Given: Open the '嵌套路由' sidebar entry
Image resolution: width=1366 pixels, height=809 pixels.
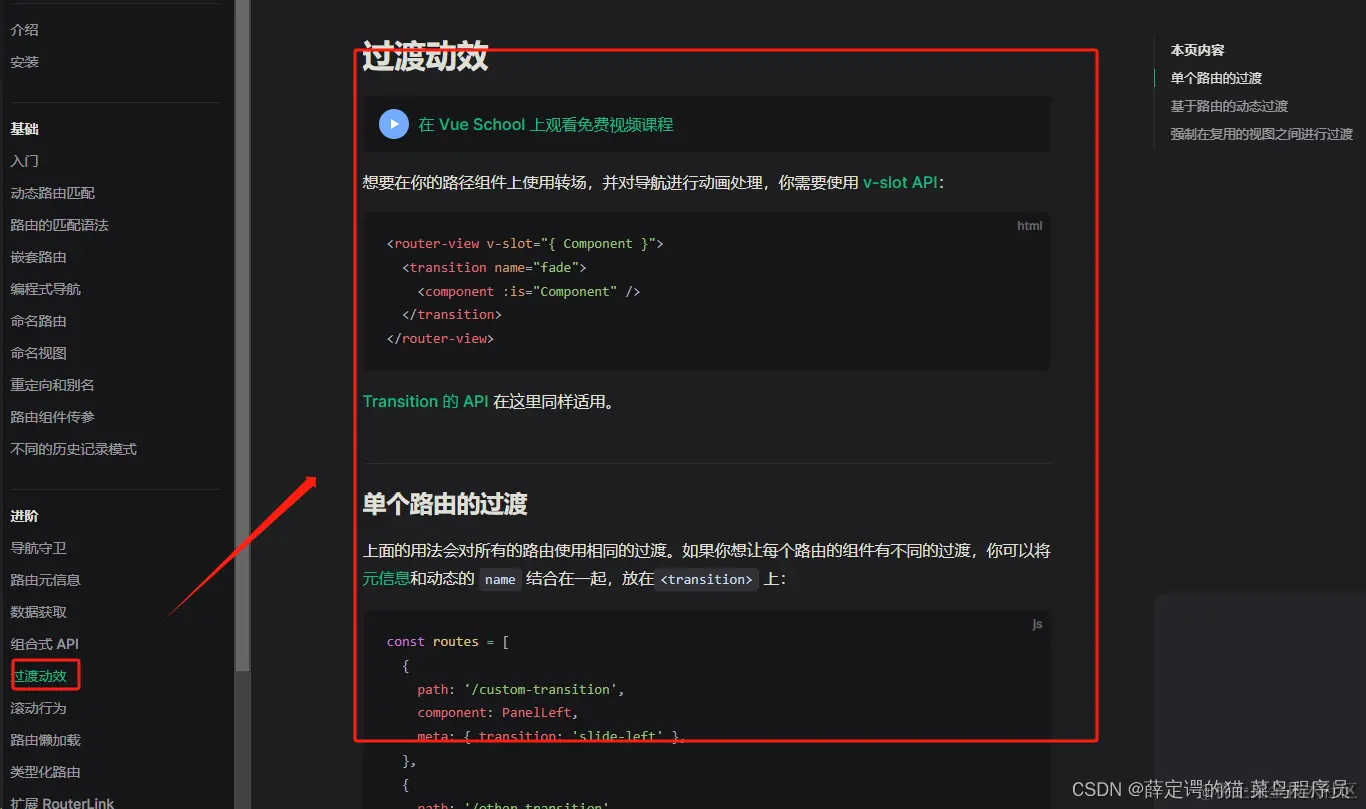Looking at the screenshot, I should pyautogui.click(x=38, y=257).
